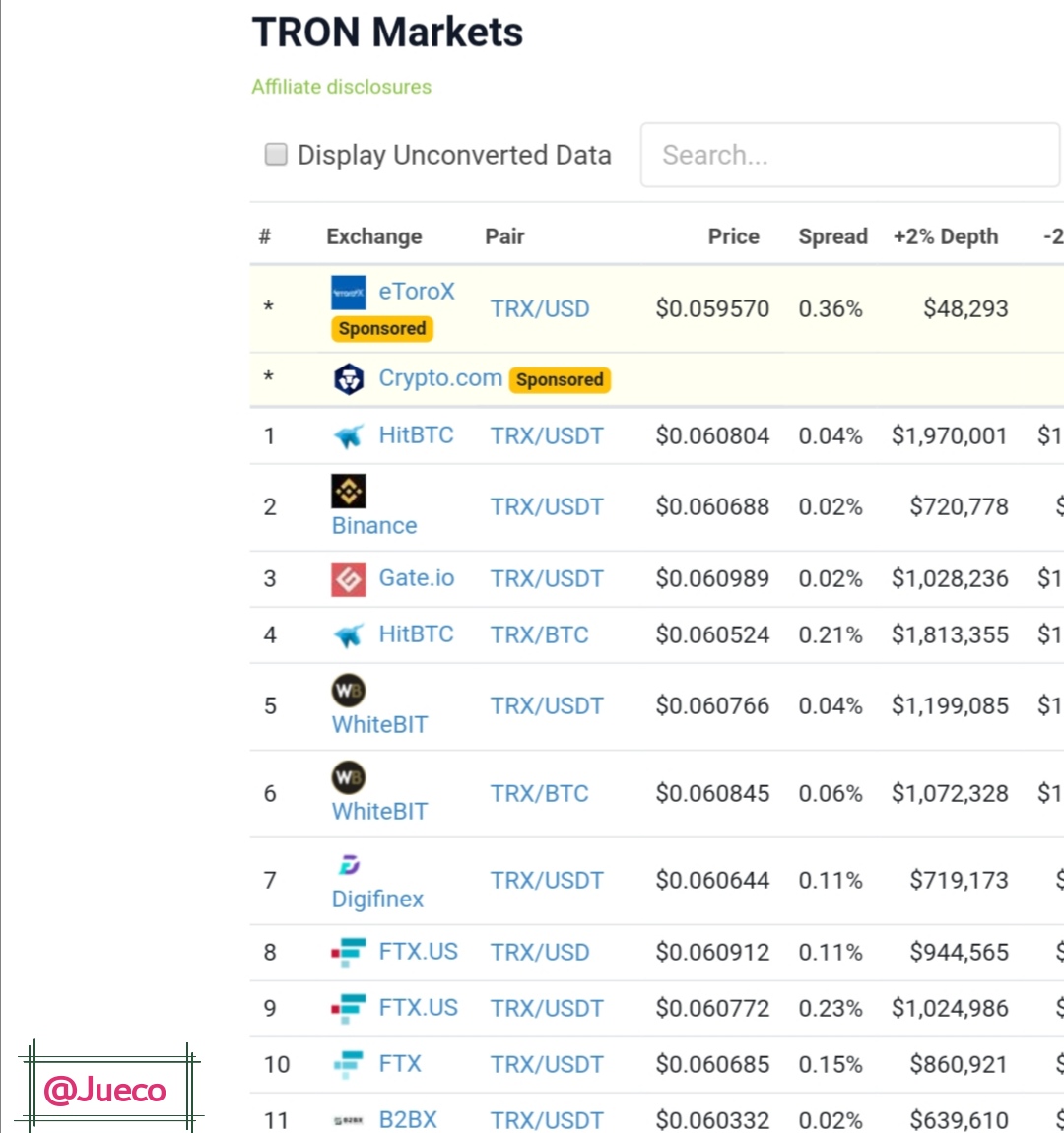Screen dimensions: 1064x1133
Task: Click the depth value $719,173
Action: tap(960, 881)
